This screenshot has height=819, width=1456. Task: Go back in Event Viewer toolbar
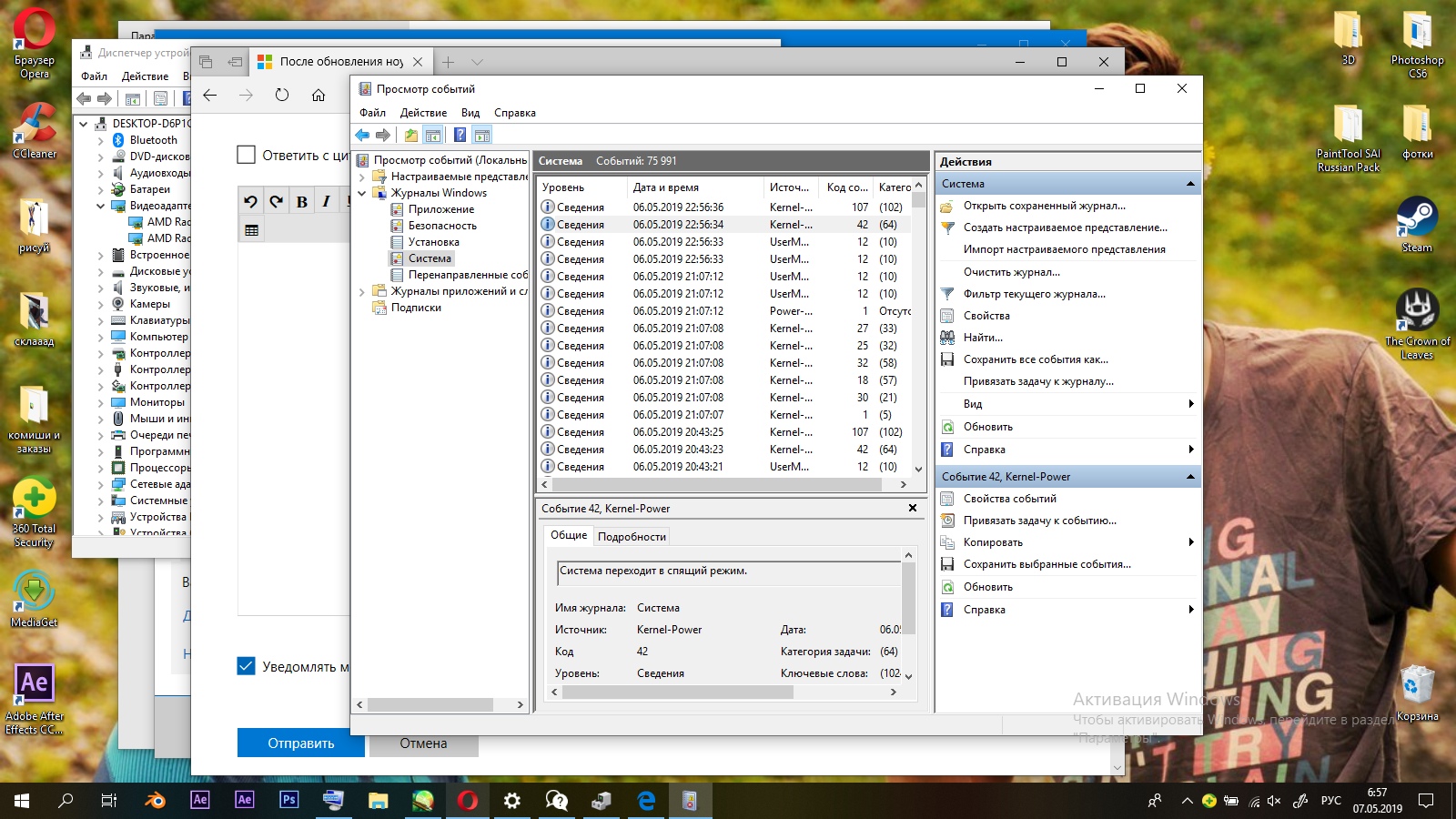point(362,136)
